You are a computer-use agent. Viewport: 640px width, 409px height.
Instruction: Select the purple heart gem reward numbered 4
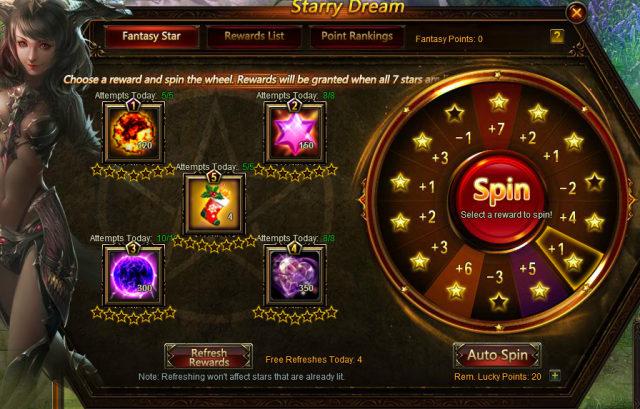295,275
